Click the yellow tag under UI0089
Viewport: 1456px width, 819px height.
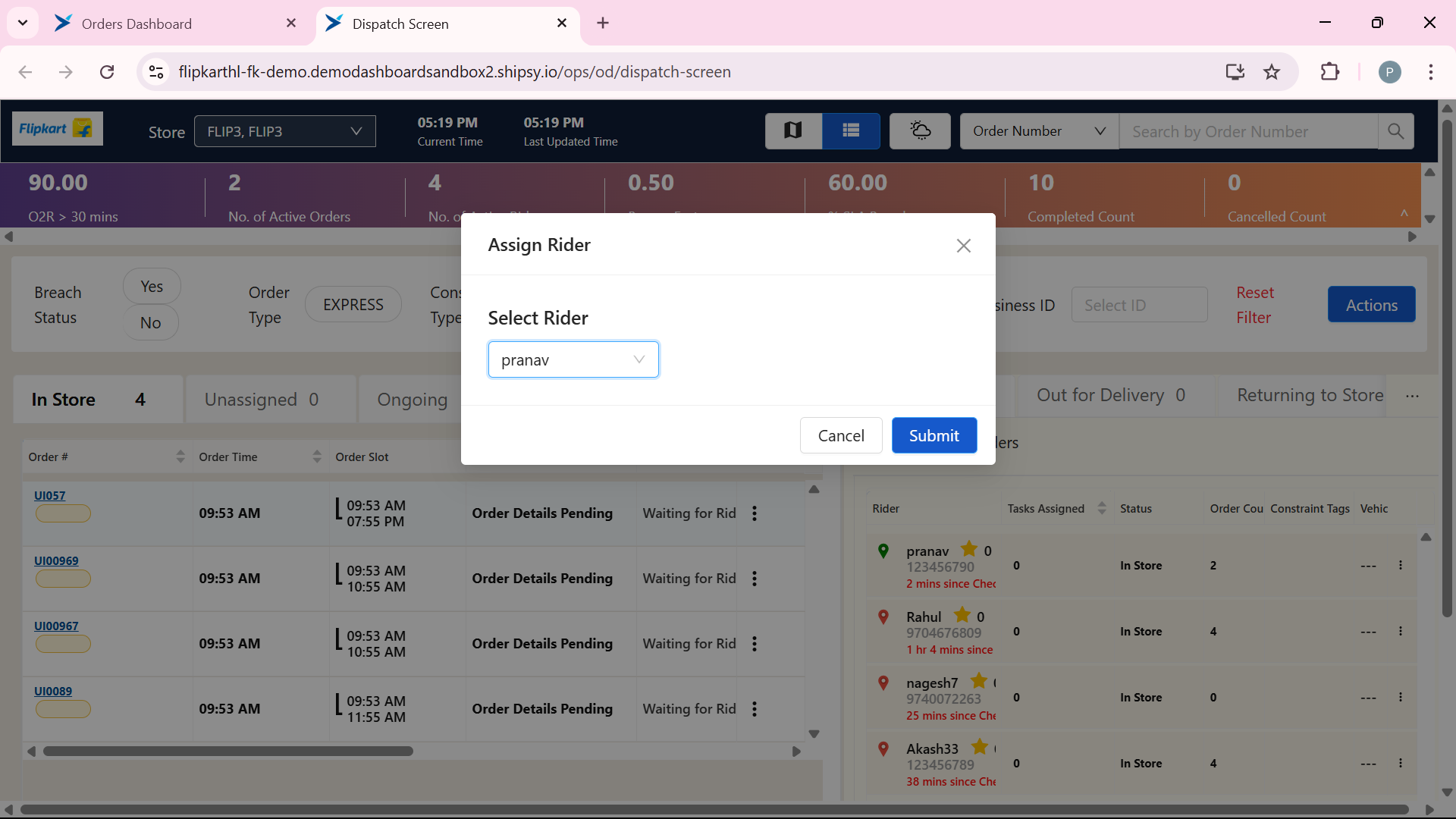[x=63, y=709]
